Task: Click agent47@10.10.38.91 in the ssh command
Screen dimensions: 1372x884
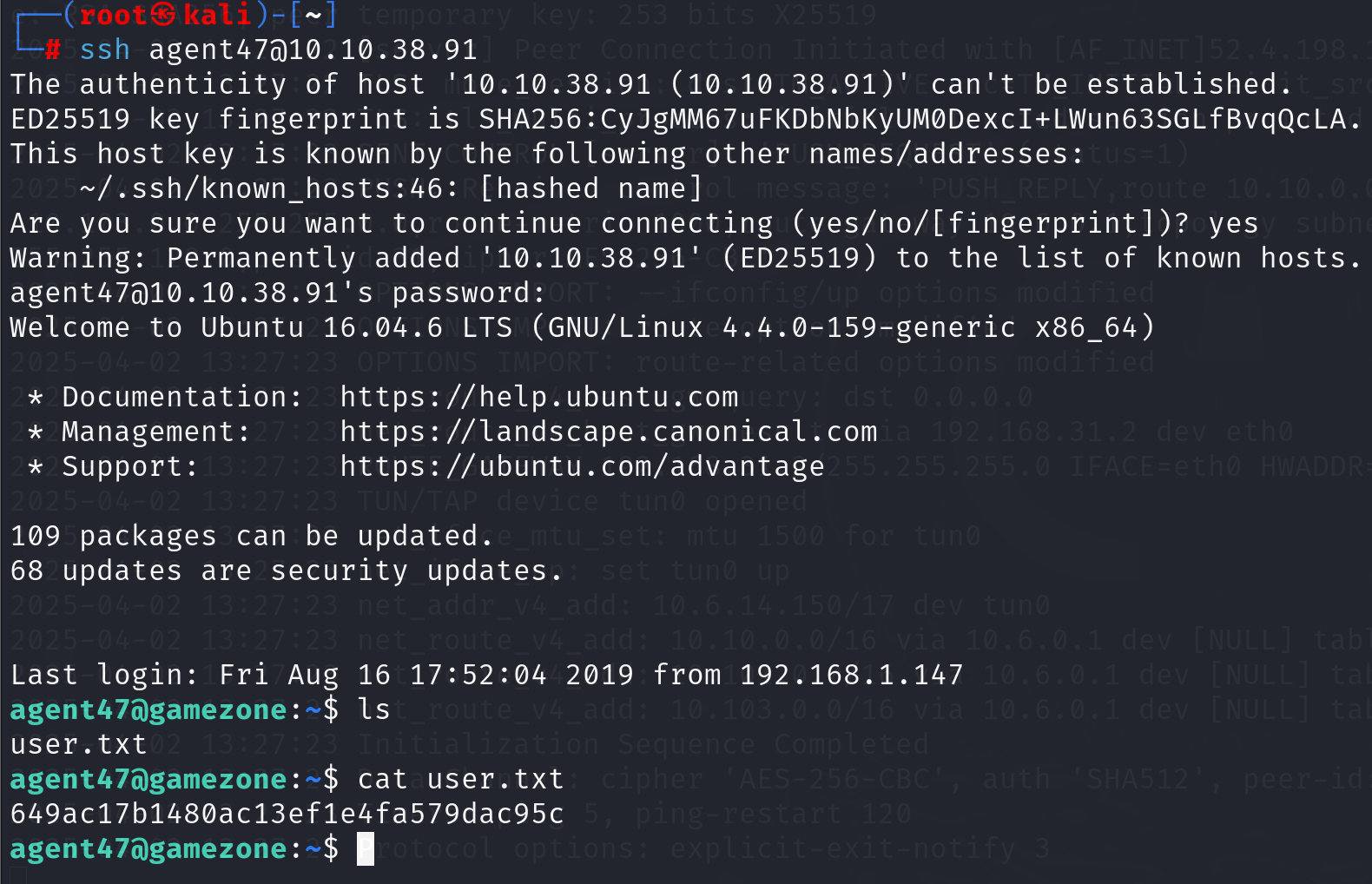Action: coord(313,49)
